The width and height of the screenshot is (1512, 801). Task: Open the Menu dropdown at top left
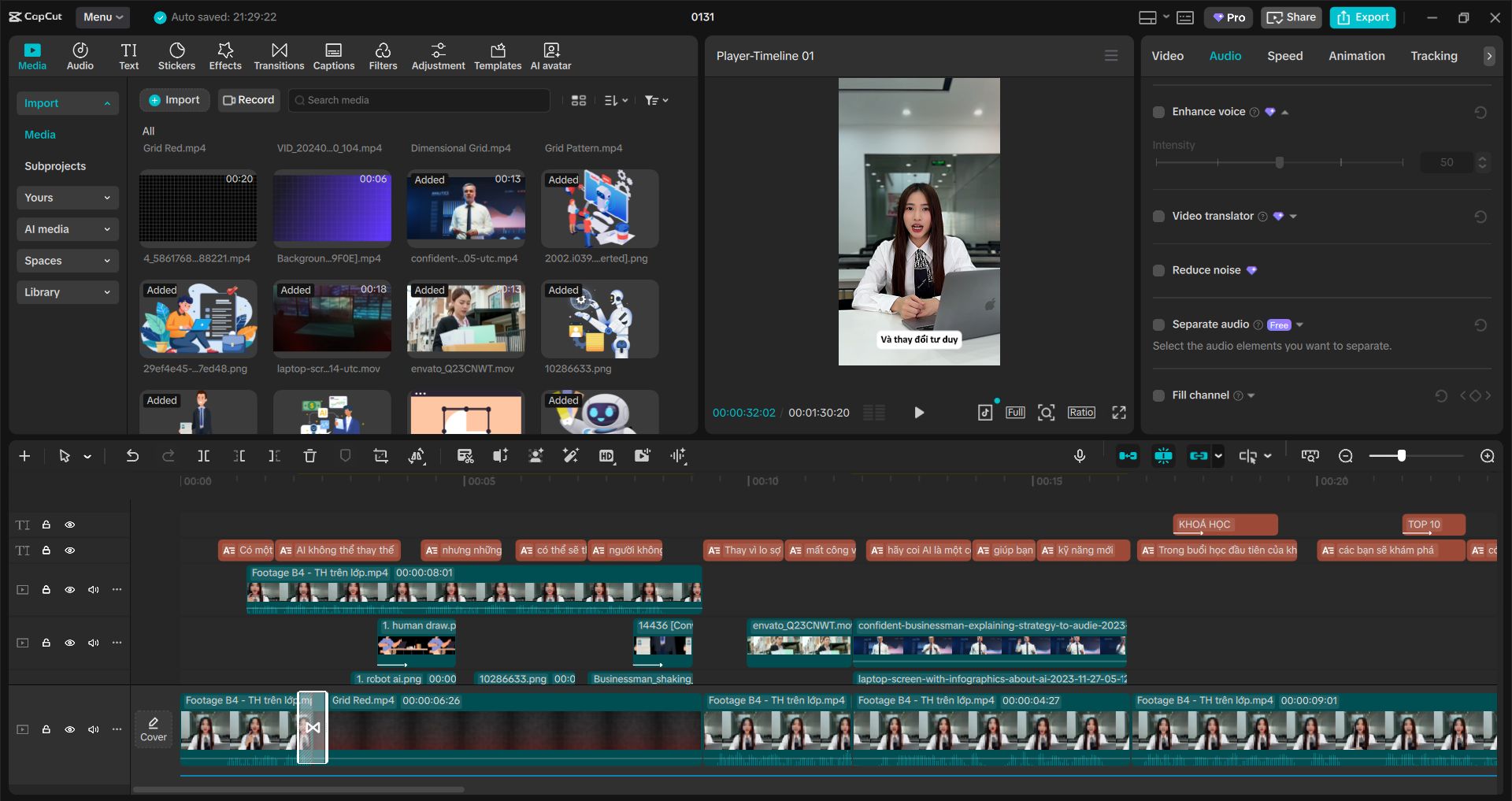tap(103, 17)
